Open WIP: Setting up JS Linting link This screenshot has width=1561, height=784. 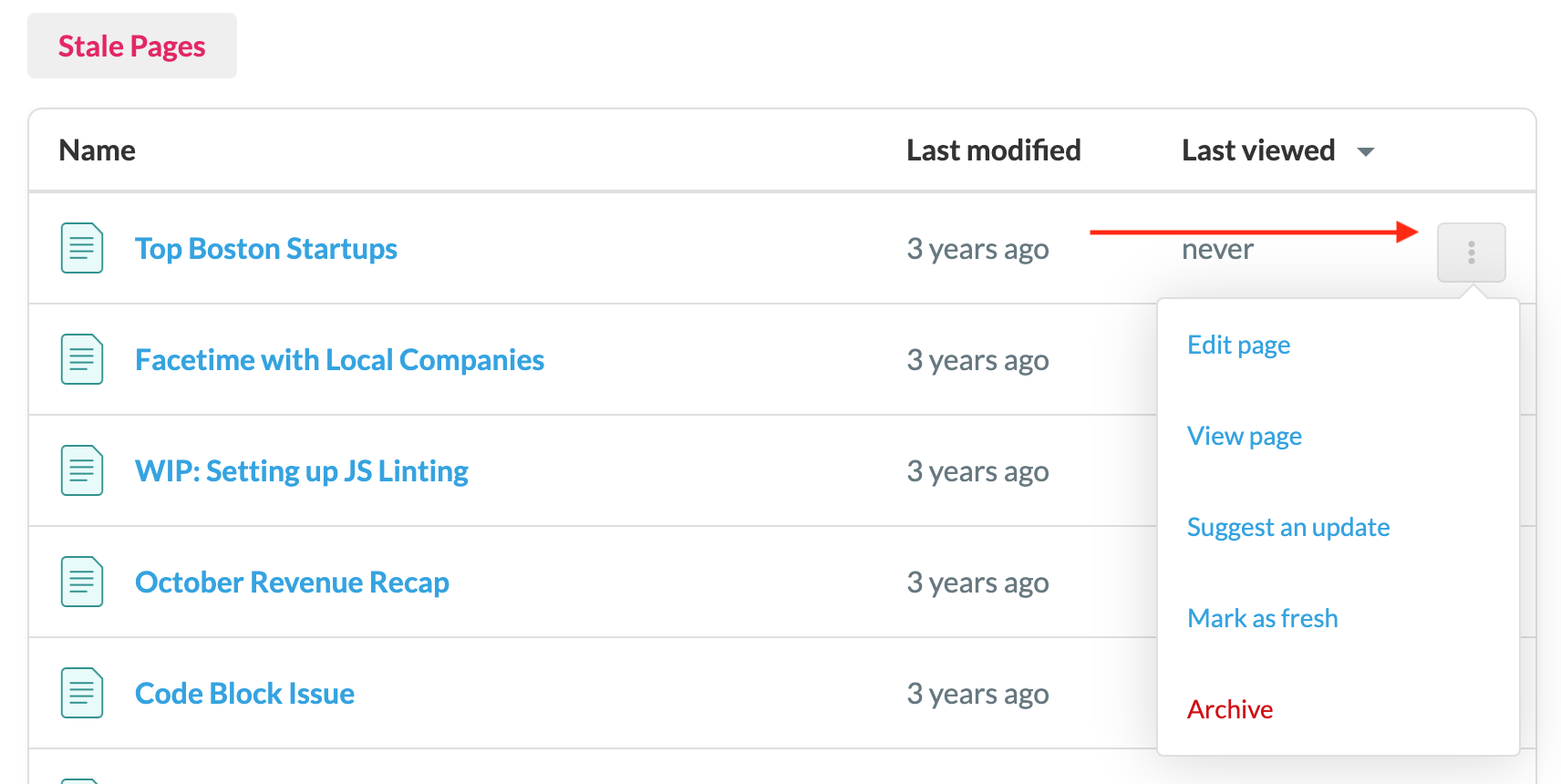[302, 471]
